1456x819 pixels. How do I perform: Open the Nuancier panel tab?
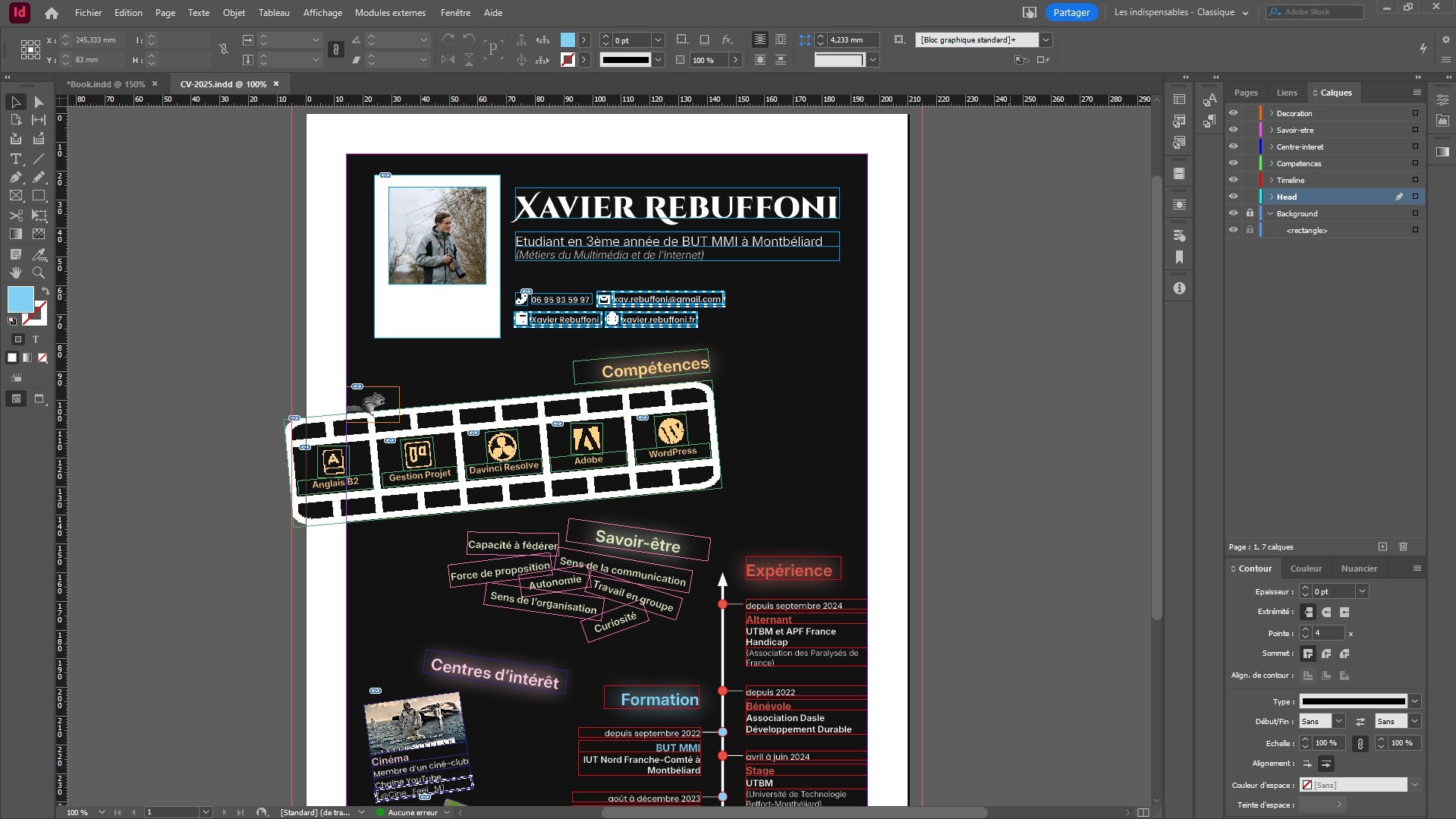coord(1358,569)
